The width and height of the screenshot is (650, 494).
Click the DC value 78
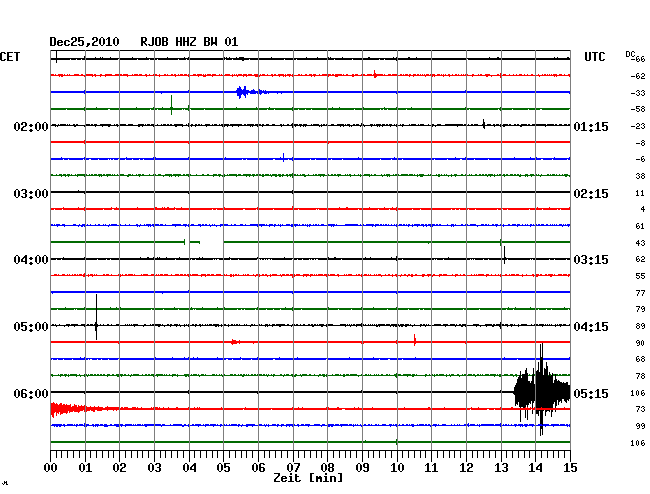640,376
